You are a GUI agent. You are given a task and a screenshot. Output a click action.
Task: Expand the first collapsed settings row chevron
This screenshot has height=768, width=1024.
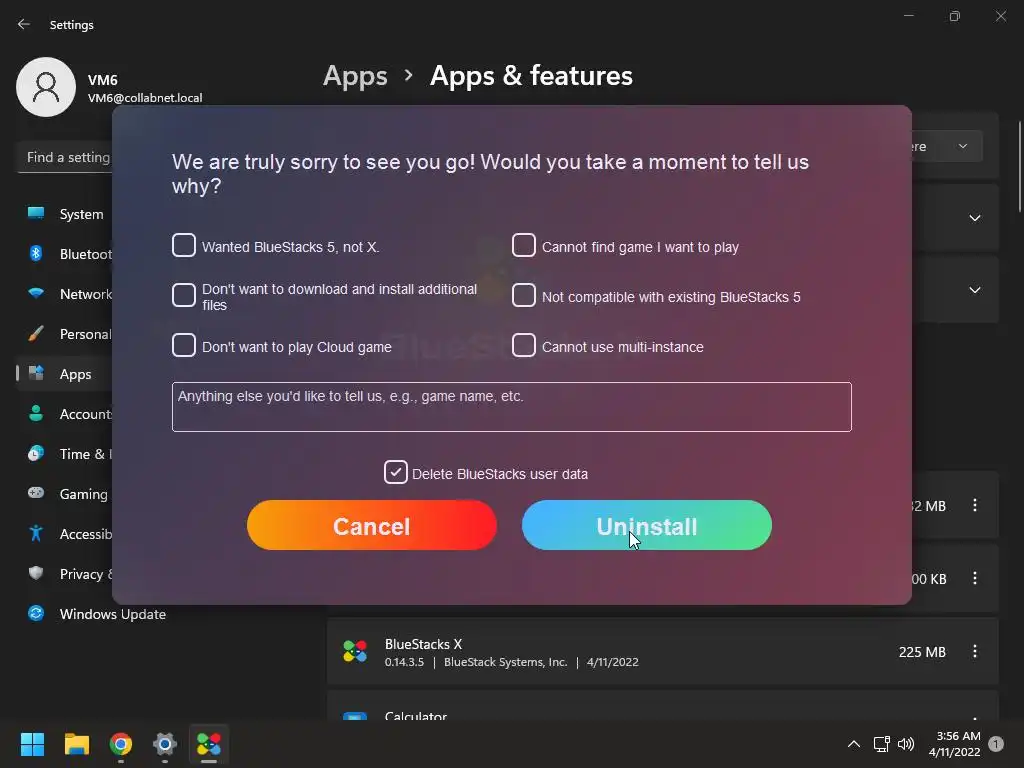[974, 218]
